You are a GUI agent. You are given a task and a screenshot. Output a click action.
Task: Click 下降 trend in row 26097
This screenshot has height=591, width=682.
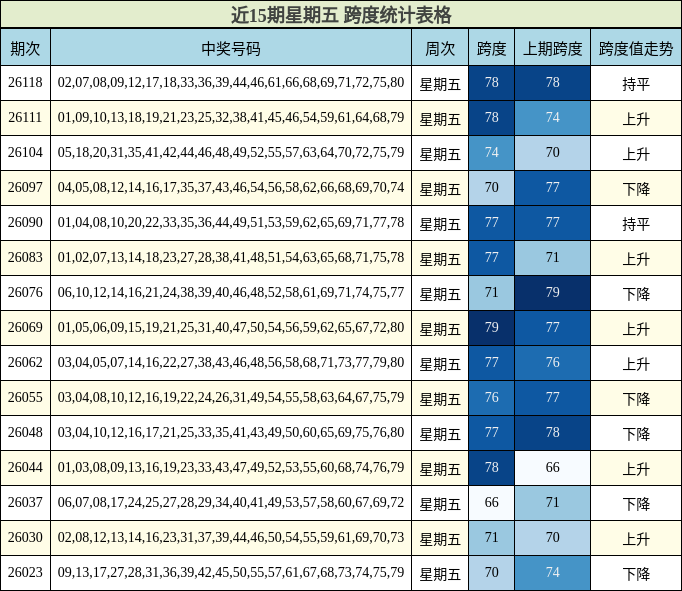636,189
